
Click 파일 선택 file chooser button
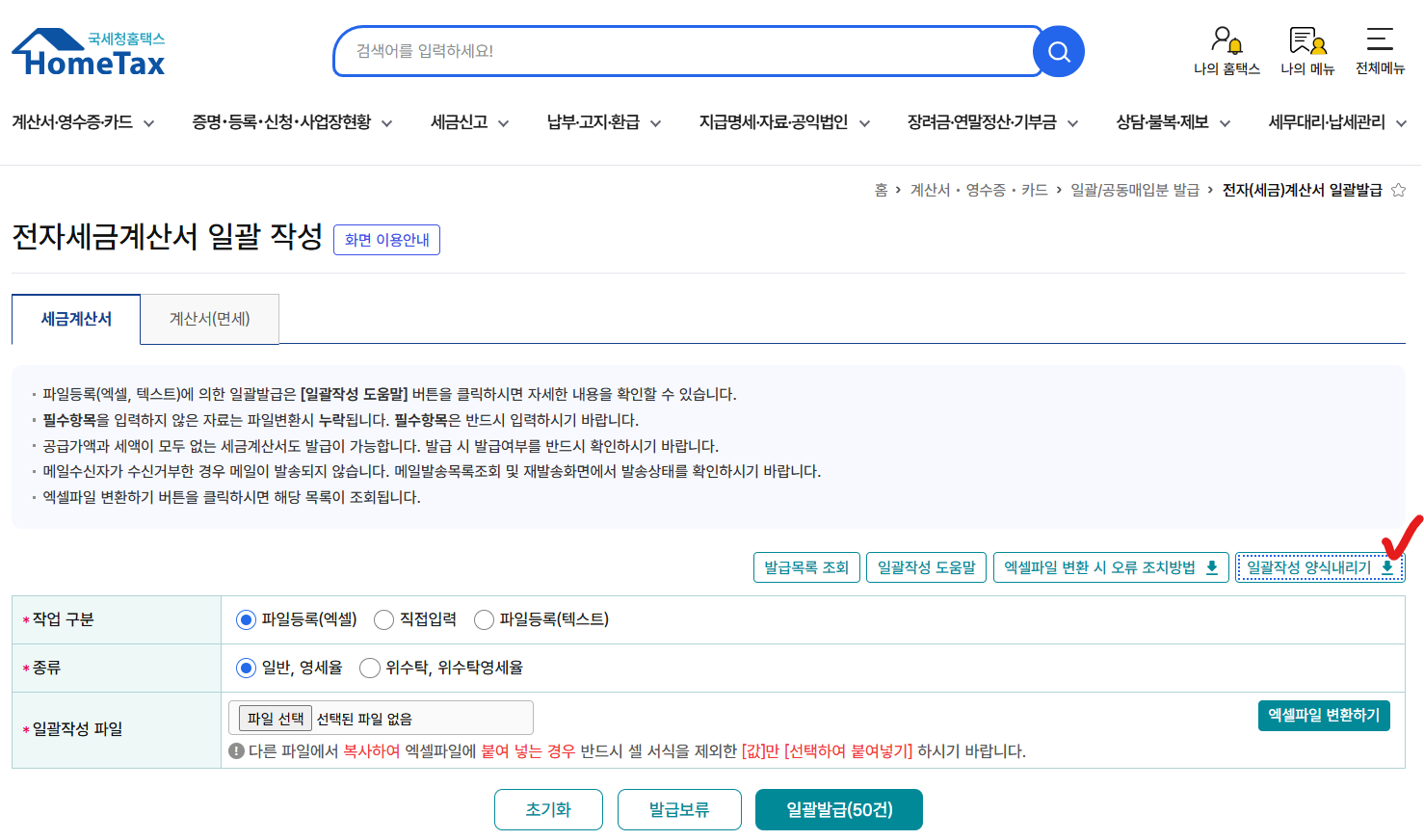pos(276,719)
